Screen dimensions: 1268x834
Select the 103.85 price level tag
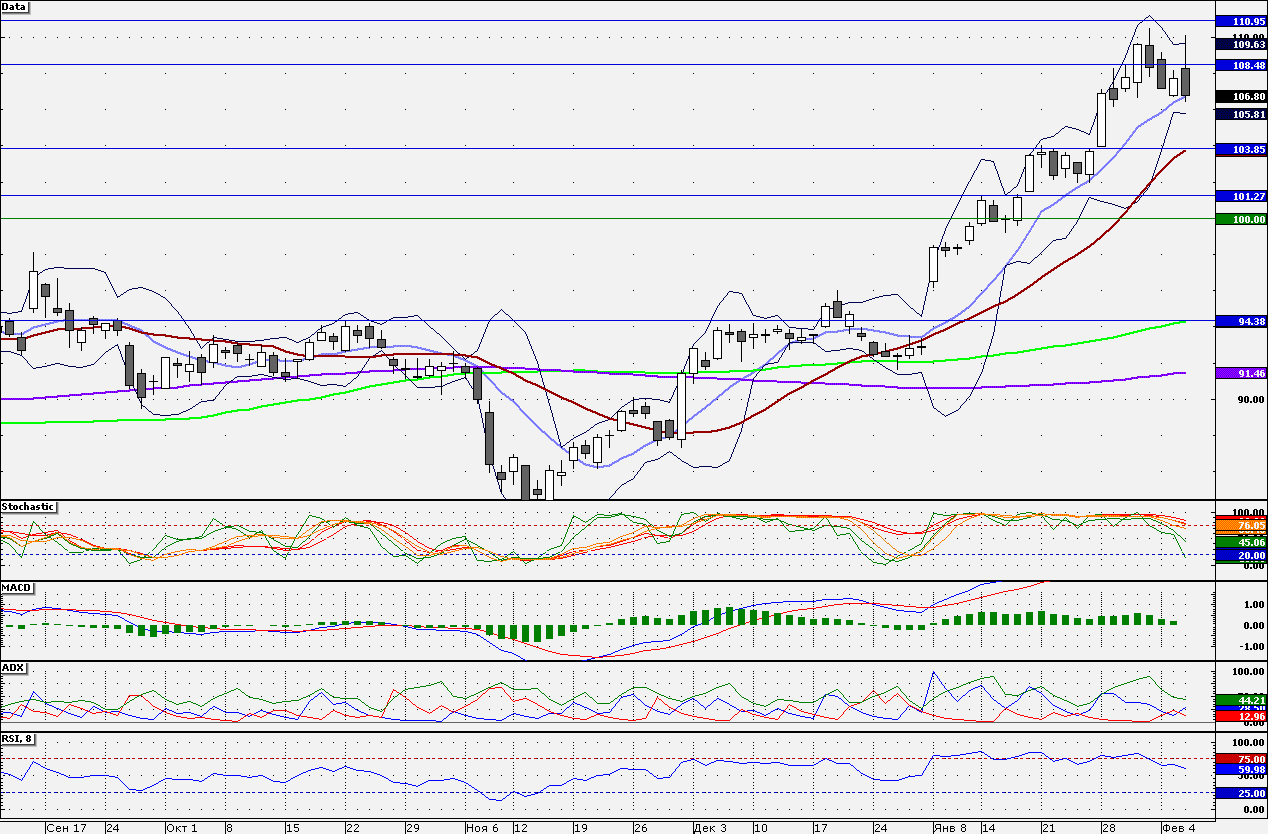pyautogui.click(x=1240, y=149)
